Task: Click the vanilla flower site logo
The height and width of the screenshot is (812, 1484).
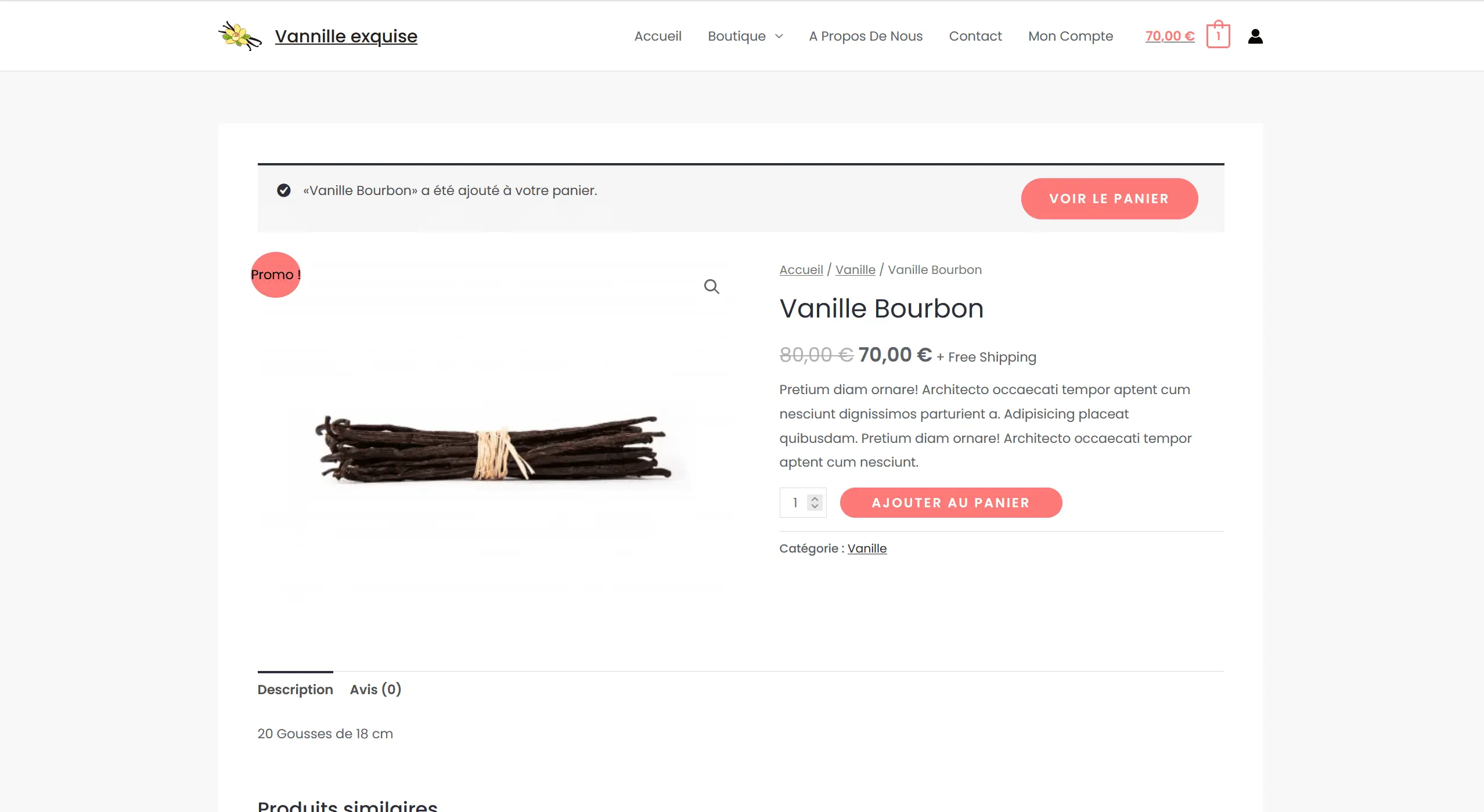Action: pos(240,36)
